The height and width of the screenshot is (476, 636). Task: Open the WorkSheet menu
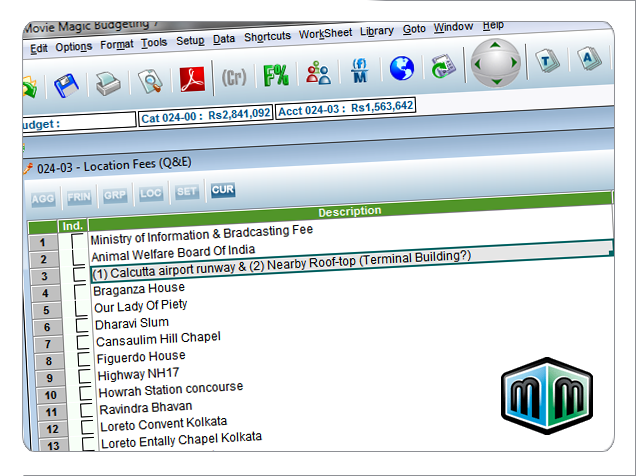pyautogui.click(x=325, y=33)
